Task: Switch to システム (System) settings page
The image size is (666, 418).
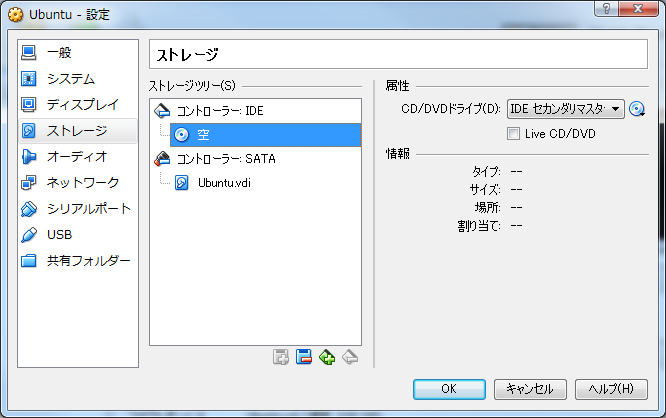Action: tap(70, 79)
